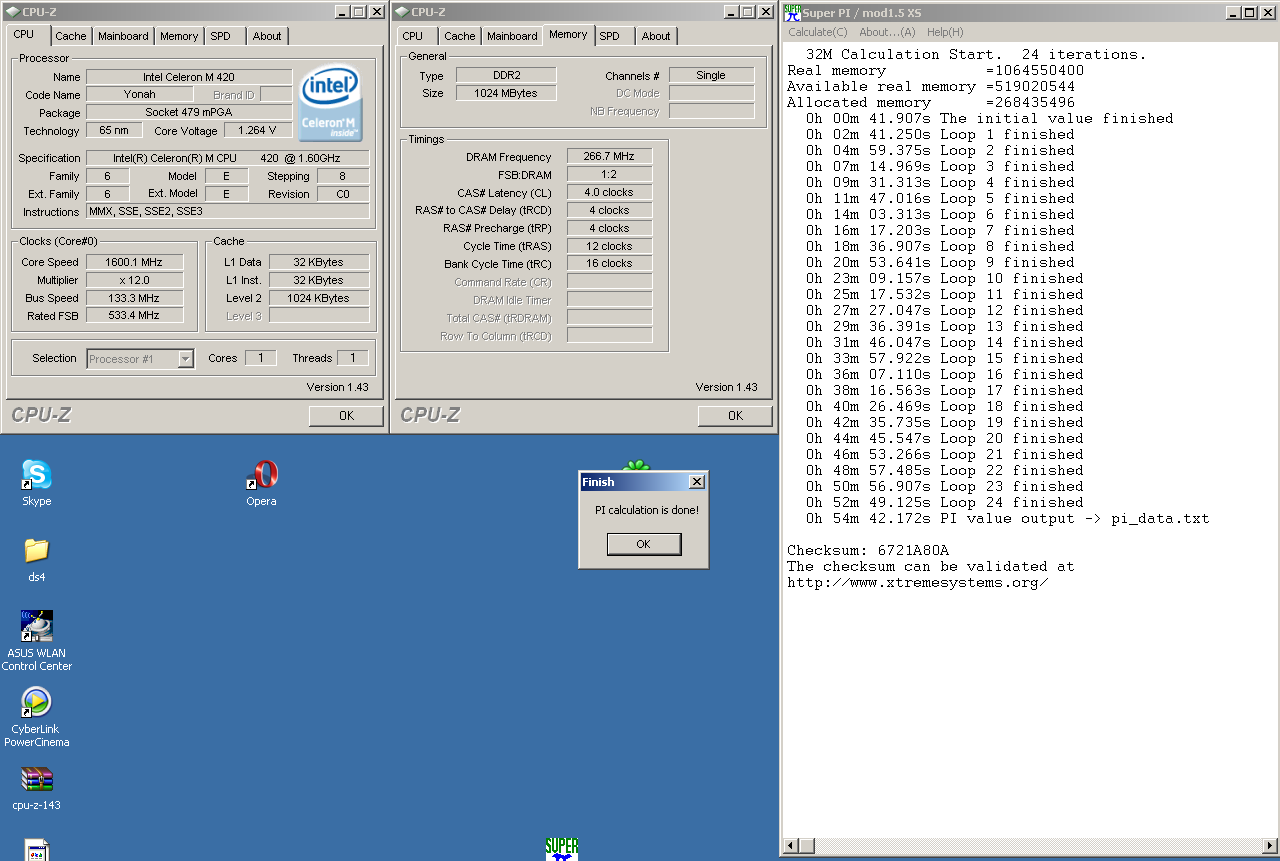Open SPD tab in Memory CPU-Z window
The width and height of the screenshot is (1280, 861).
(x=610, y=36)
